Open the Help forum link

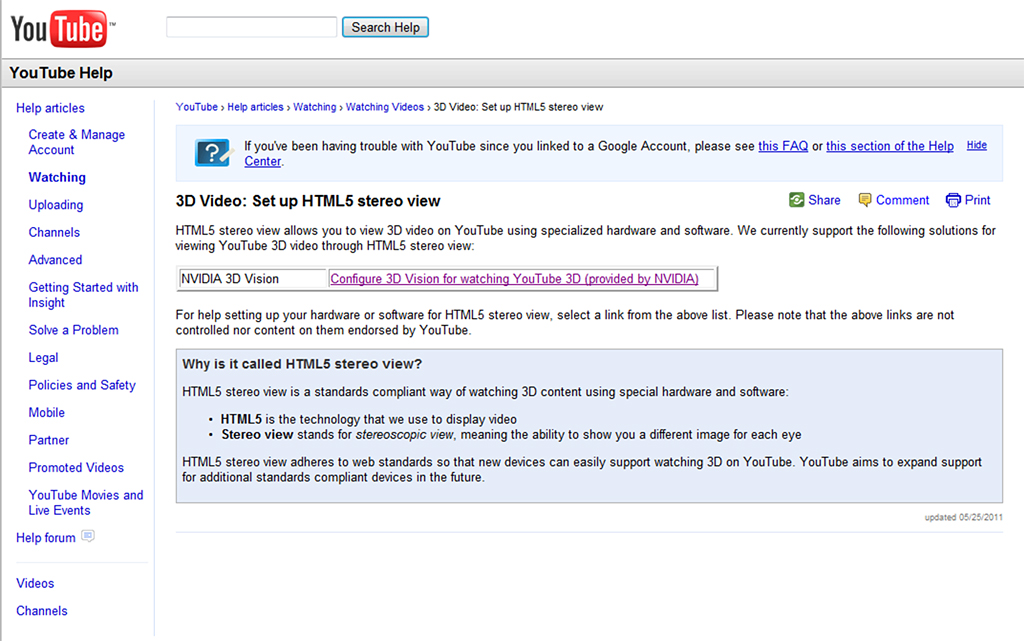(46, 538)
